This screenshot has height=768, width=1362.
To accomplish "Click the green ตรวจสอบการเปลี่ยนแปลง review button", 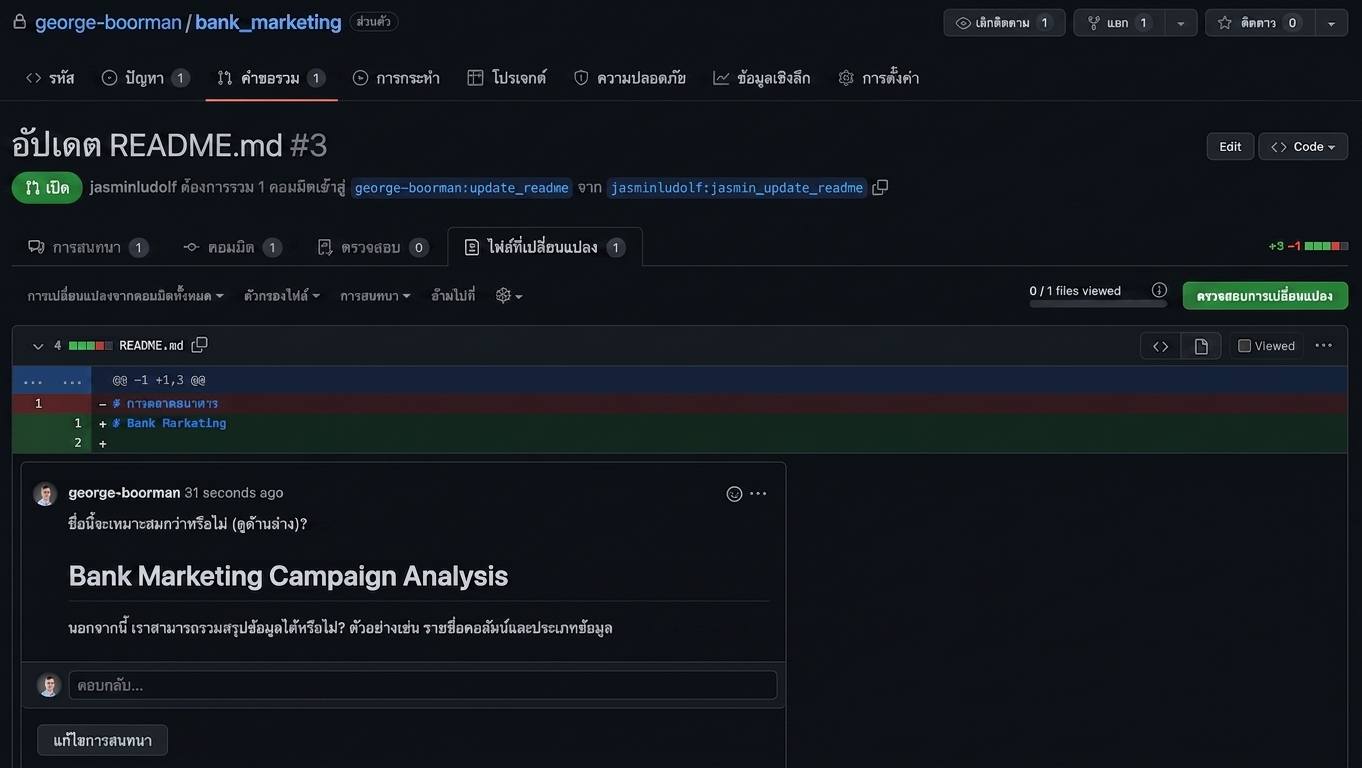I will coord(1265,296).
